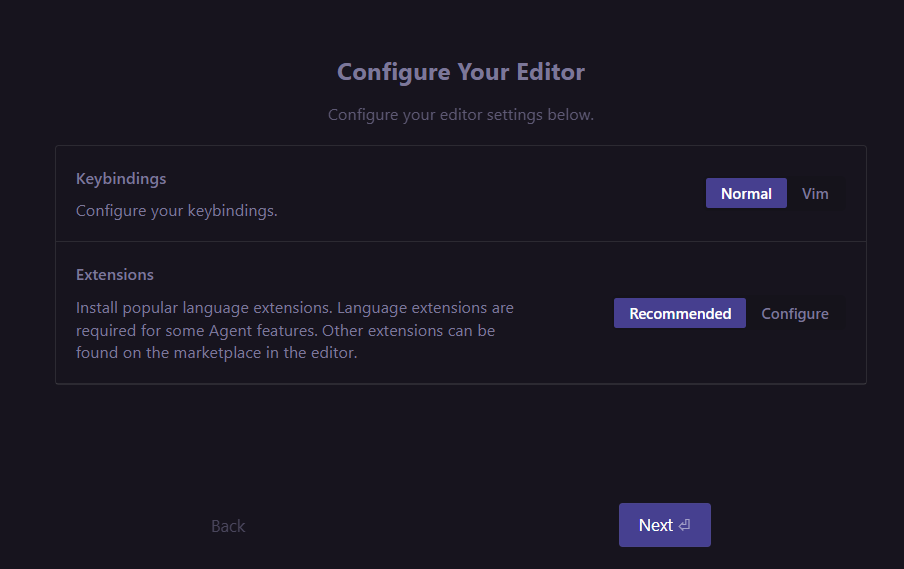The height and width of the screenshot is (569, 904).
Task: Switch keybindings to Vim
Action: (x=815, y=193)
